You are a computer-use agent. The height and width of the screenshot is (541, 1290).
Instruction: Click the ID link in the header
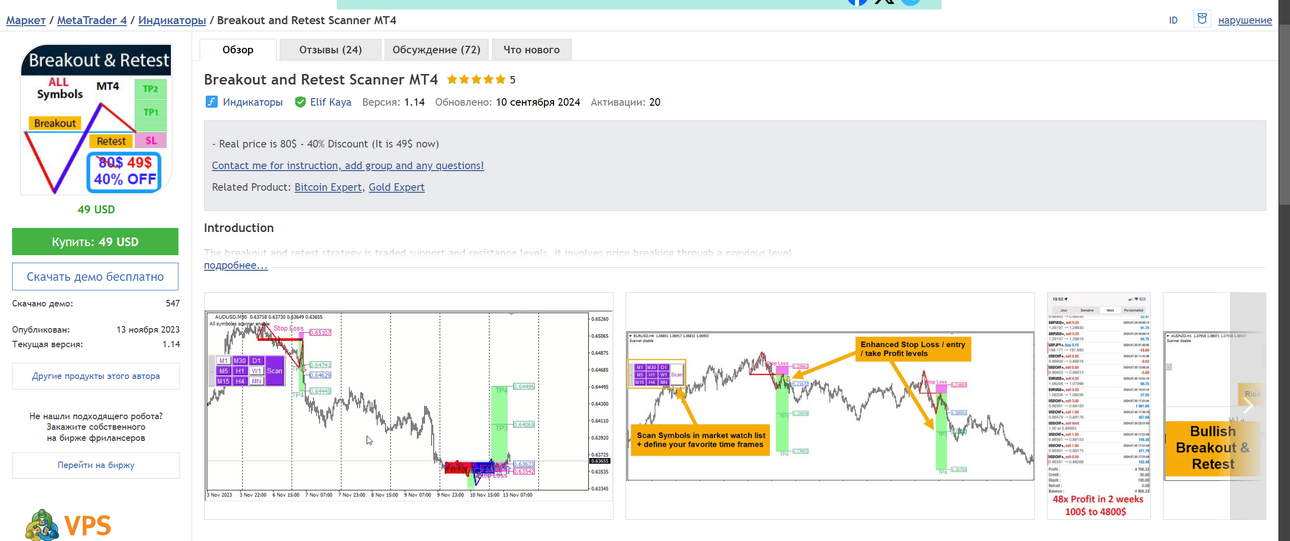pyautogui.click(x=1173, y=20)
